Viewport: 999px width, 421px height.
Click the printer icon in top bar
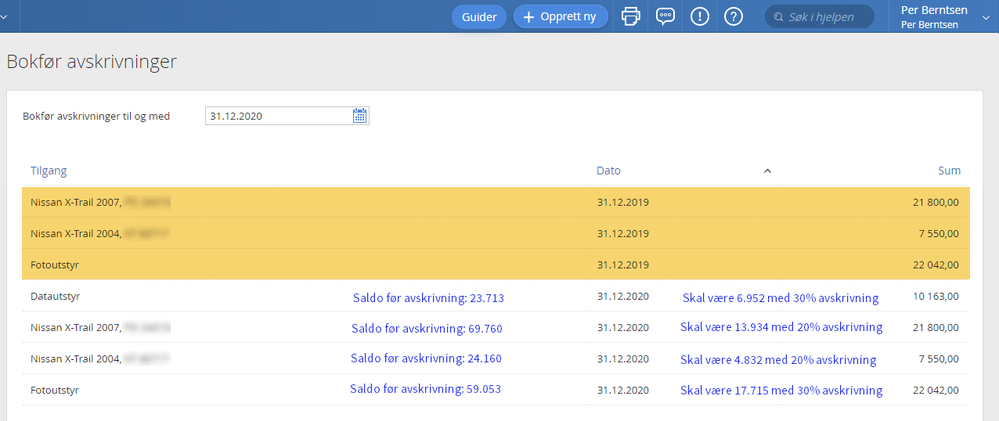pyautogui.click(x=630, y=17)
